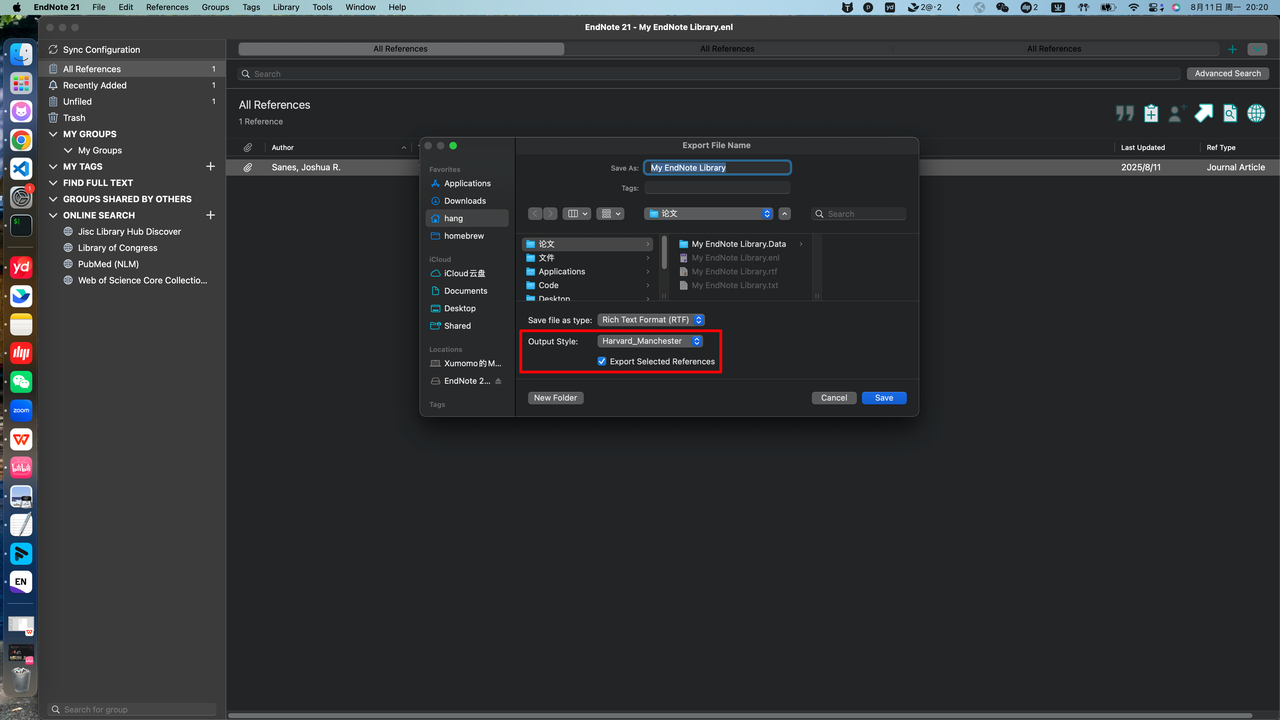This screenshot has height=720, width=1280.
Task: Click the Advanced Search button
Action: [1227, 73]
